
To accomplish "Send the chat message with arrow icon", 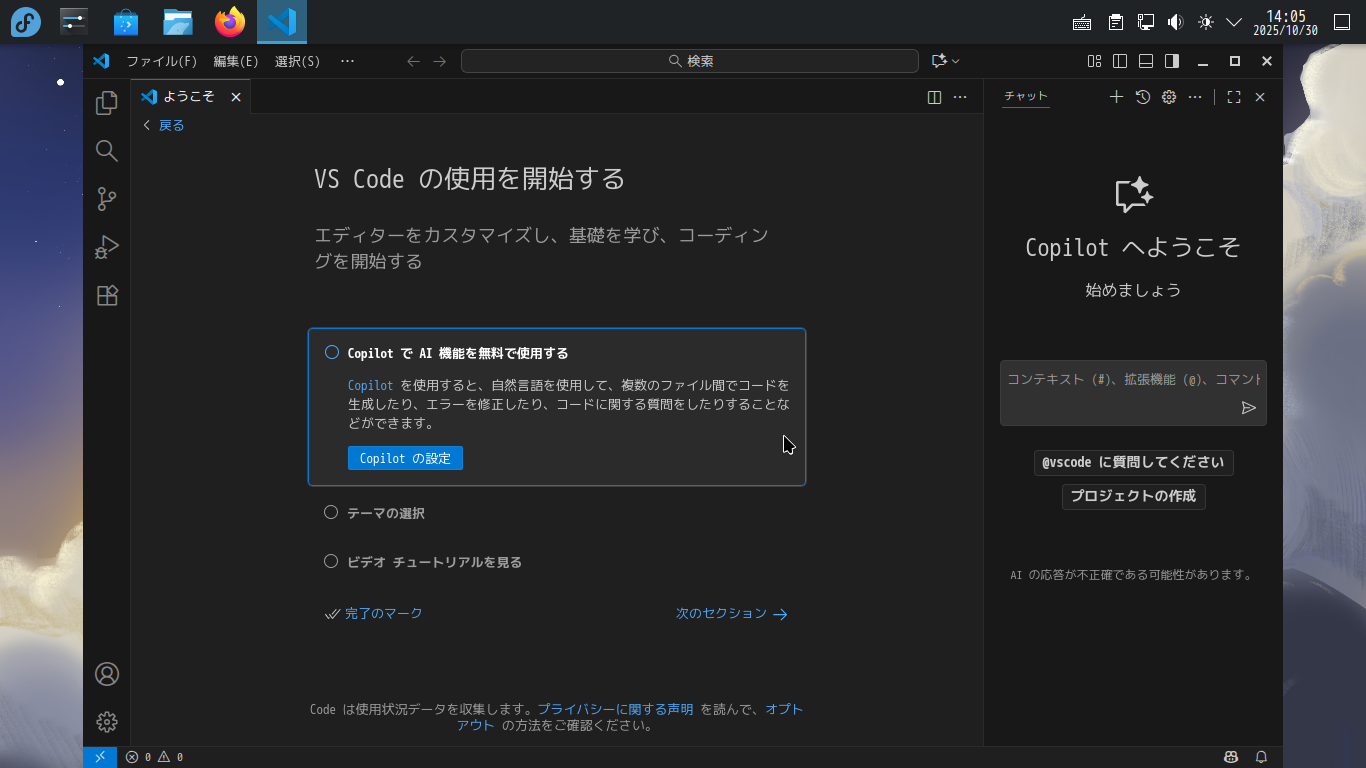I will [x=1248, y=407].
